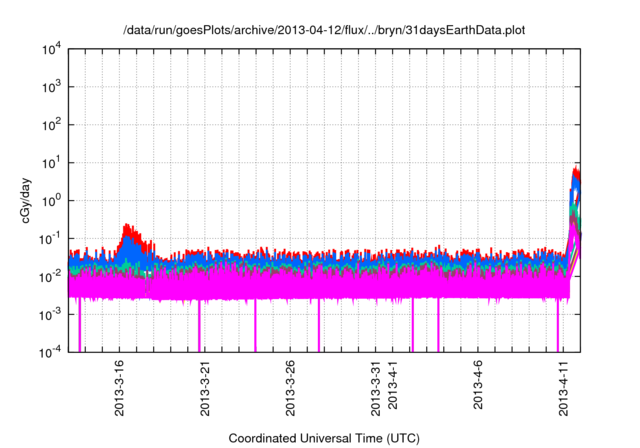Screen dimensions: 640x448
Task: Click the 10^3 y-axis tick label
Action: point(51,87)
